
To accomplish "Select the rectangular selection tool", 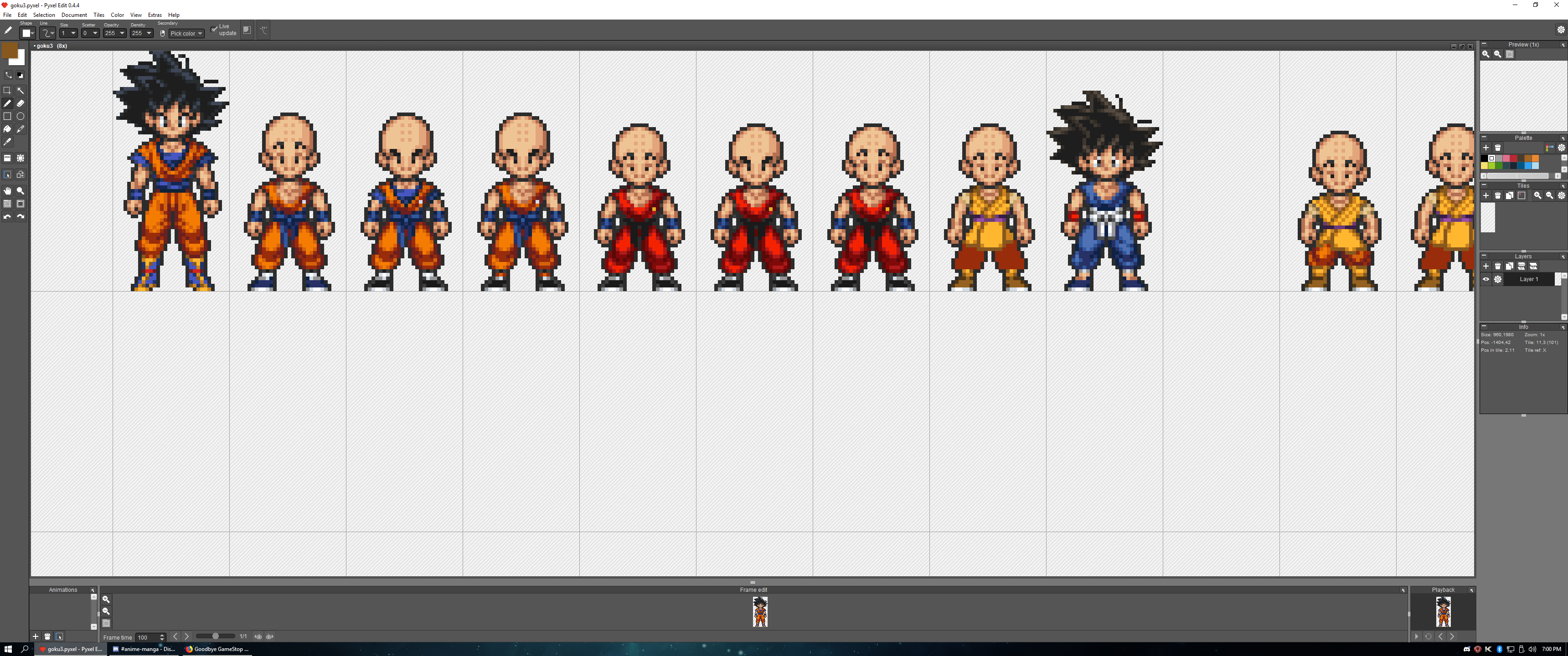I will (x=7, y=91).
